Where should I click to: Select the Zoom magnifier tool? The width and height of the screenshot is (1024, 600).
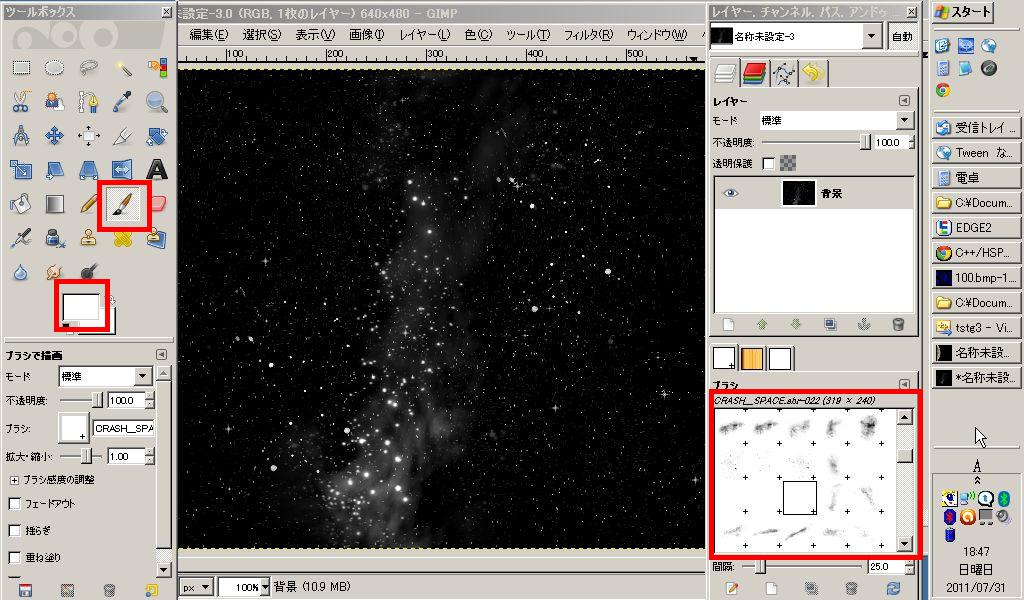pos(157,101)
